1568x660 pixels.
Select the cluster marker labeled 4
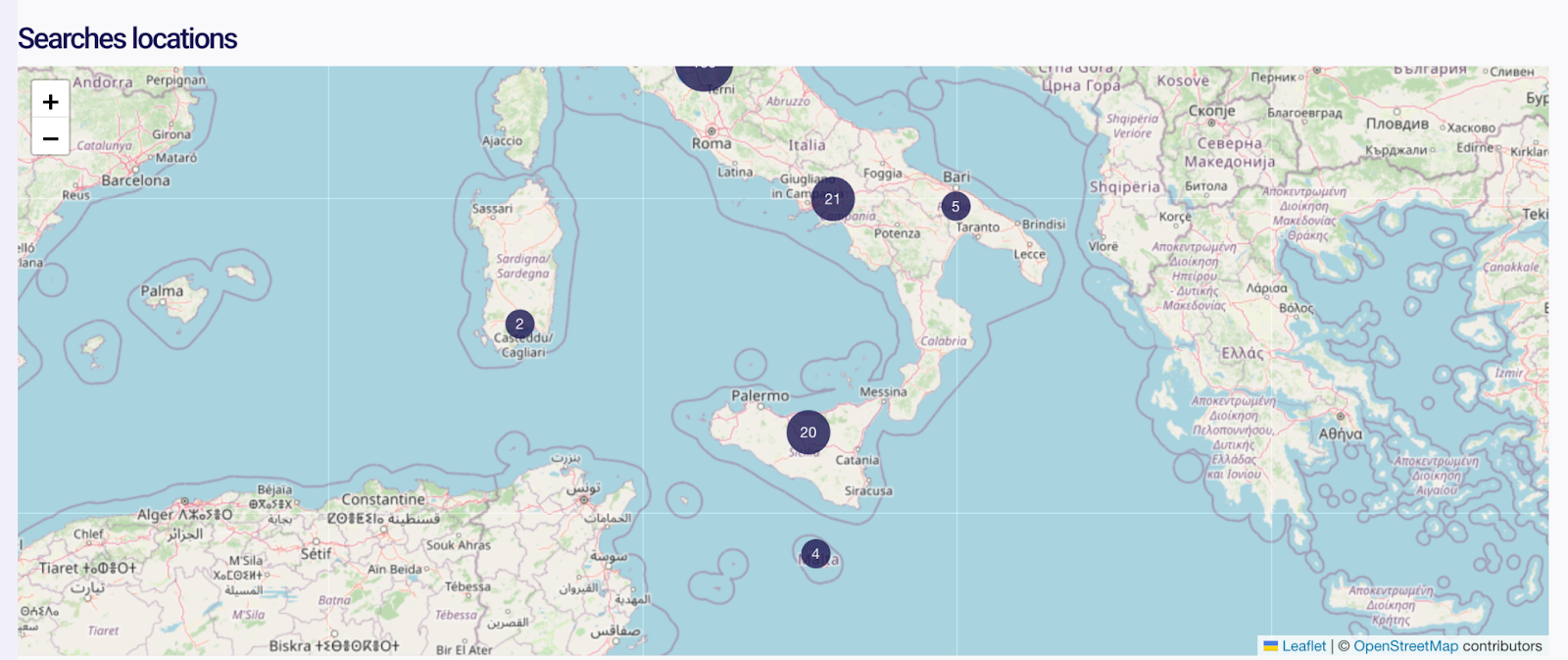click(x=814, y=554)
